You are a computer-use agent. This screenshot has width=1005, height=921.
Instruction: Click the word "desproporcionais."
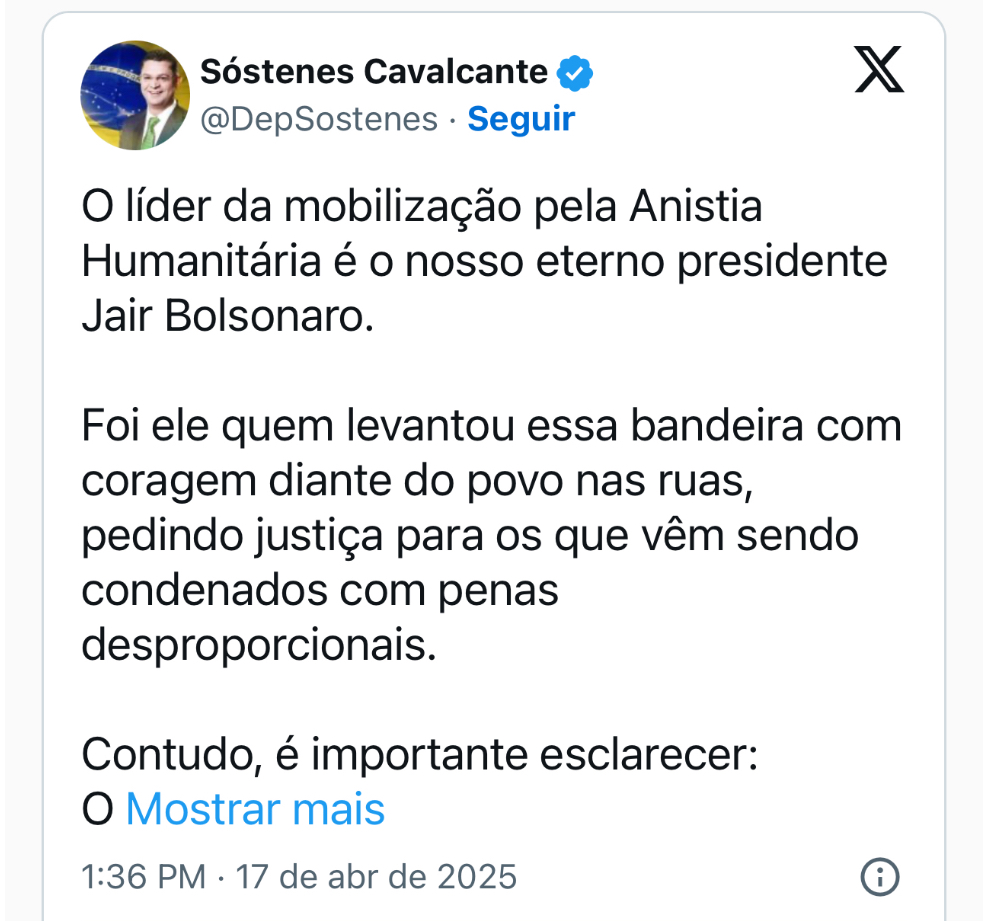tap(259, 645)
